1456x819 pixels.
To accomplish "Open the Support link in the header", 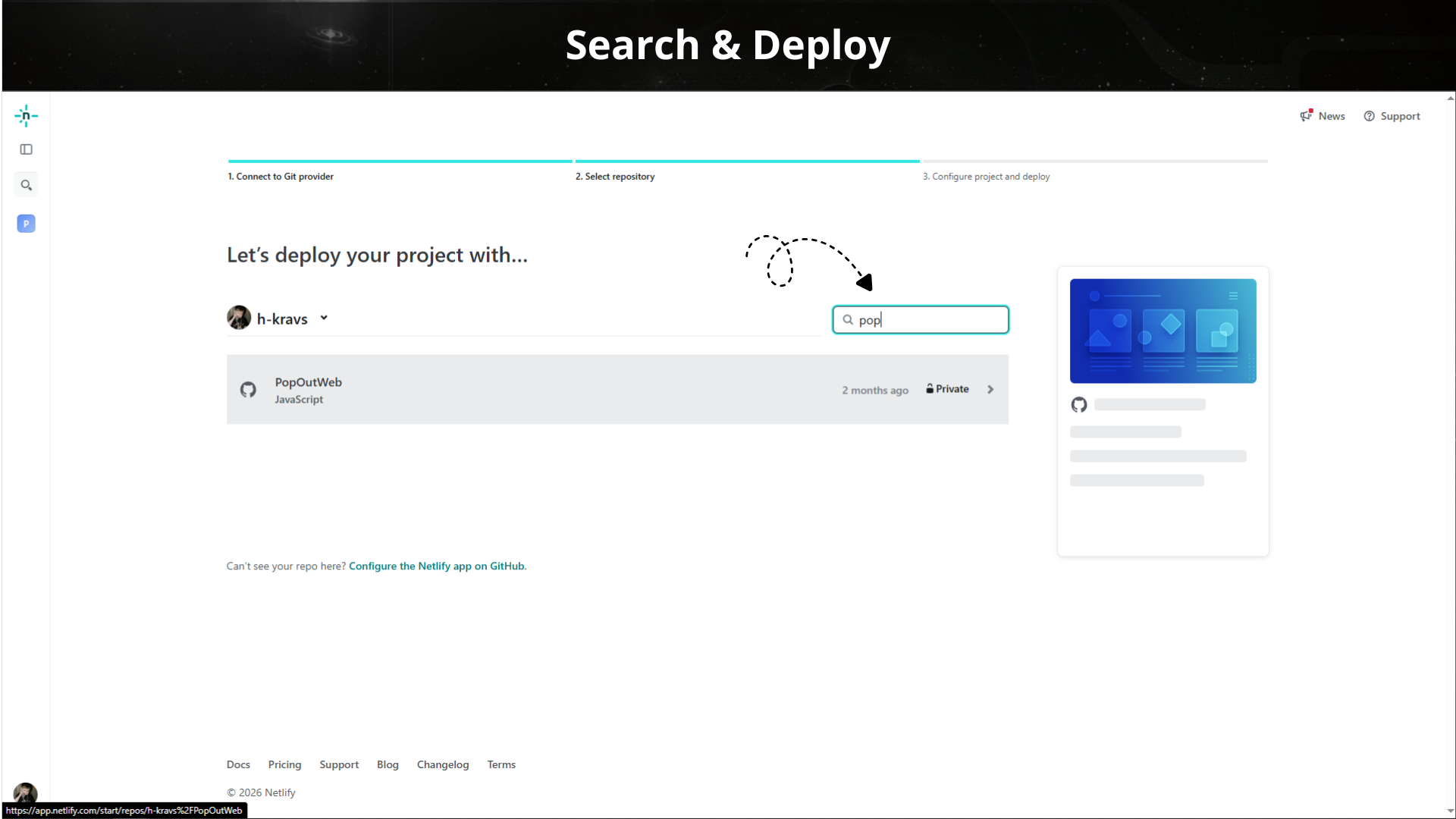I will click(1400, 116).
